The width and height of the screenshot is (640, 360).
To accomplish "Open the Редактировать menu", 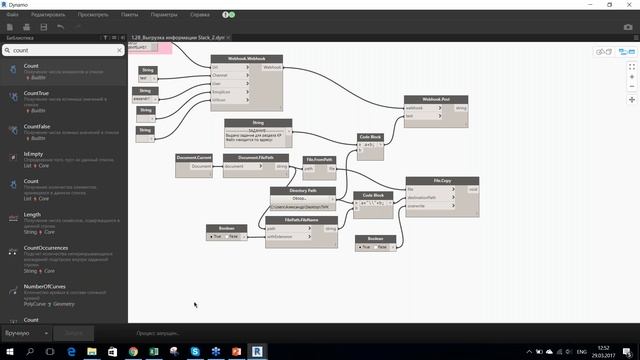I will [x=48, y=15].
